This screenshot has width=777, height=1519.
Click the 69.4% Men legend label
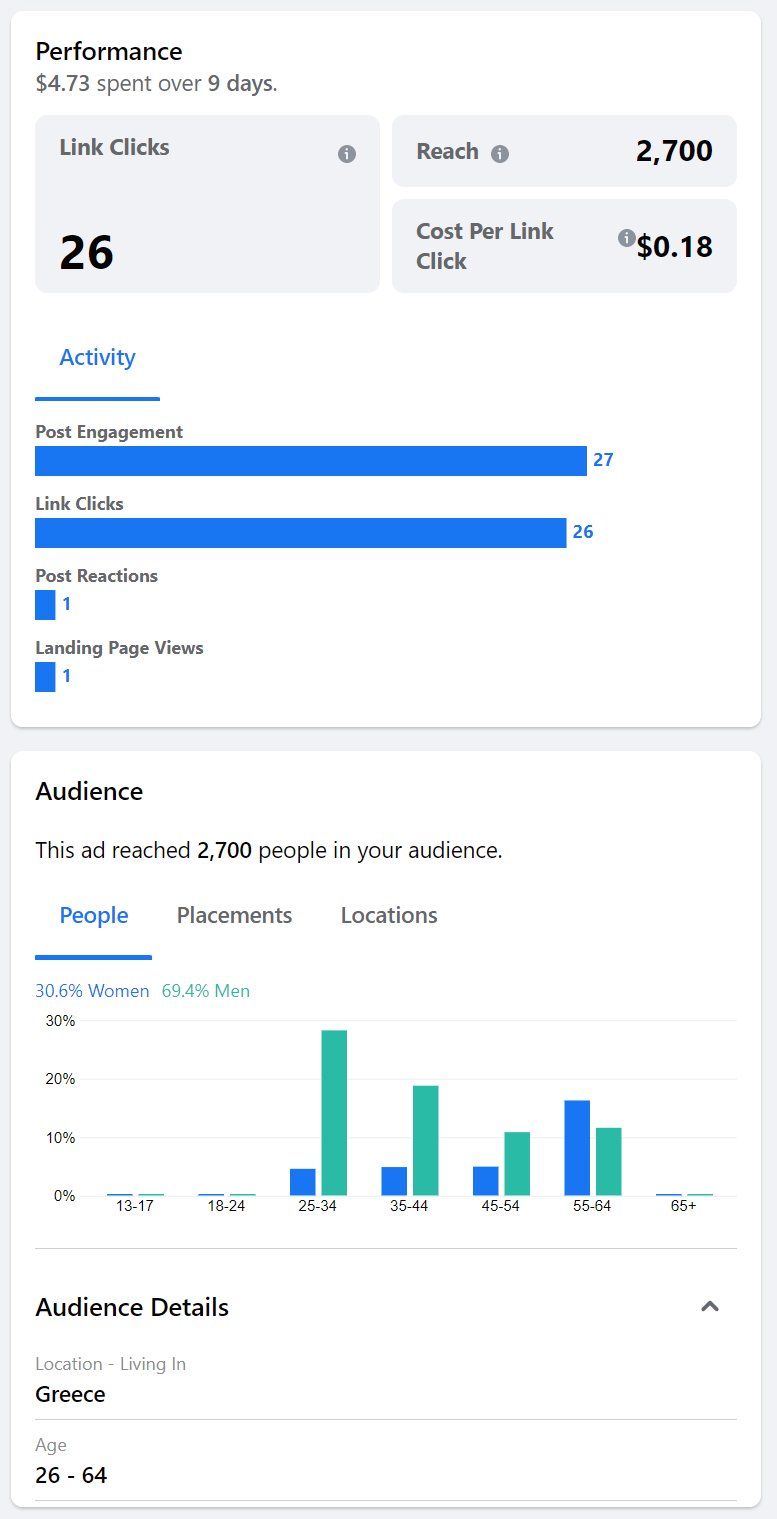click(x=205, y=991)
